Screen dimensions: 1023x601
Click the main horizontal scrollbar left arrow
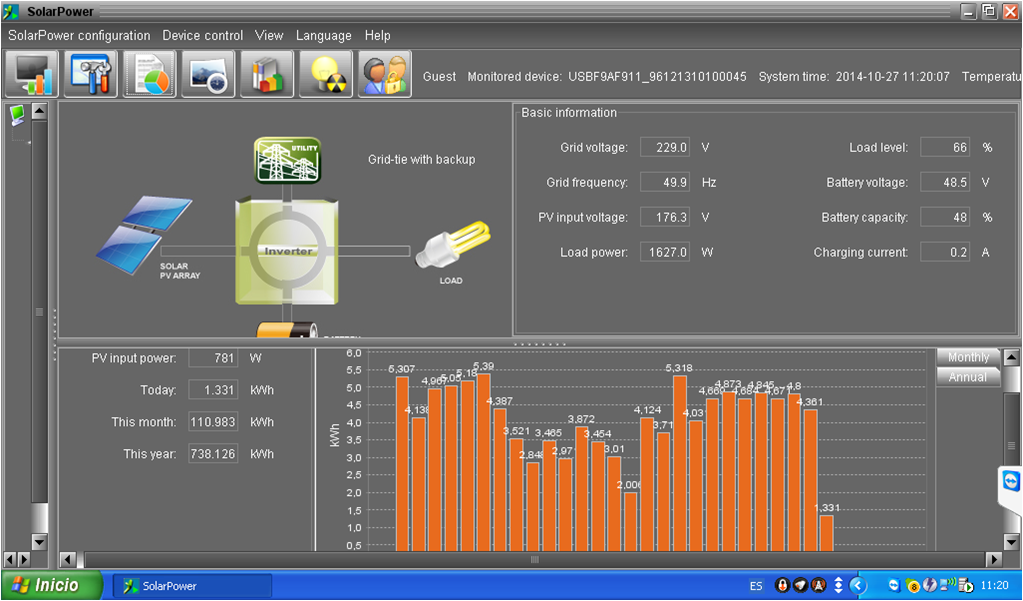coord(68,559)
